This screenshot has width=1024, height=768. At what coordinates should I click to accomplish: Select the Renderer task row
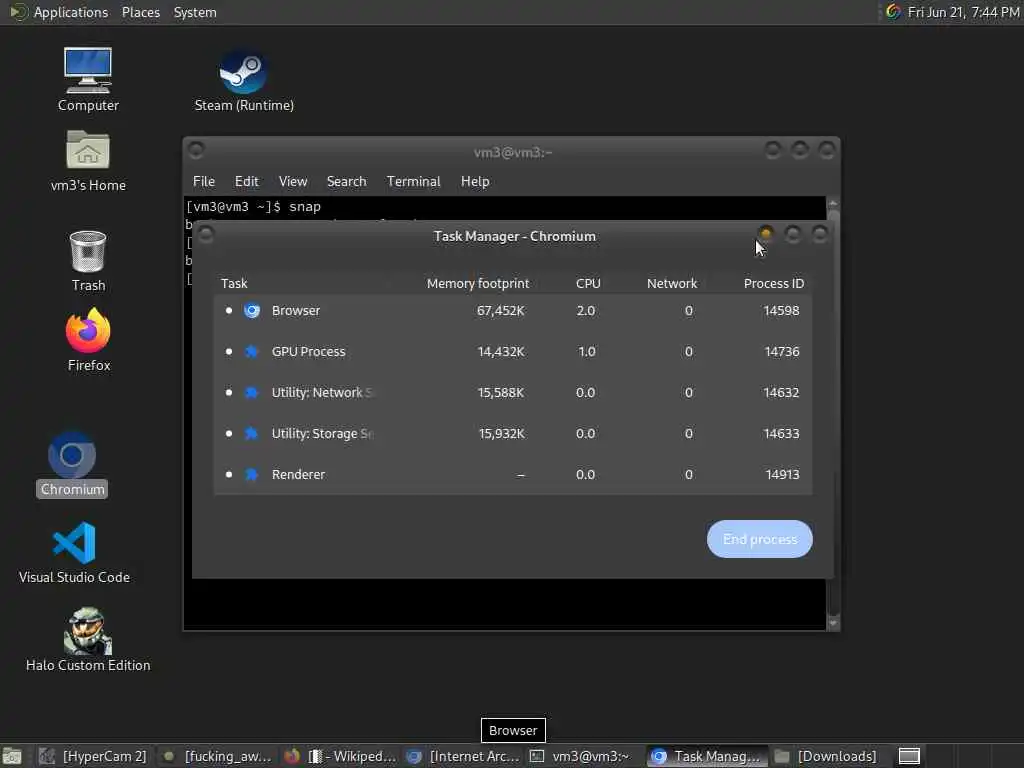513,475
